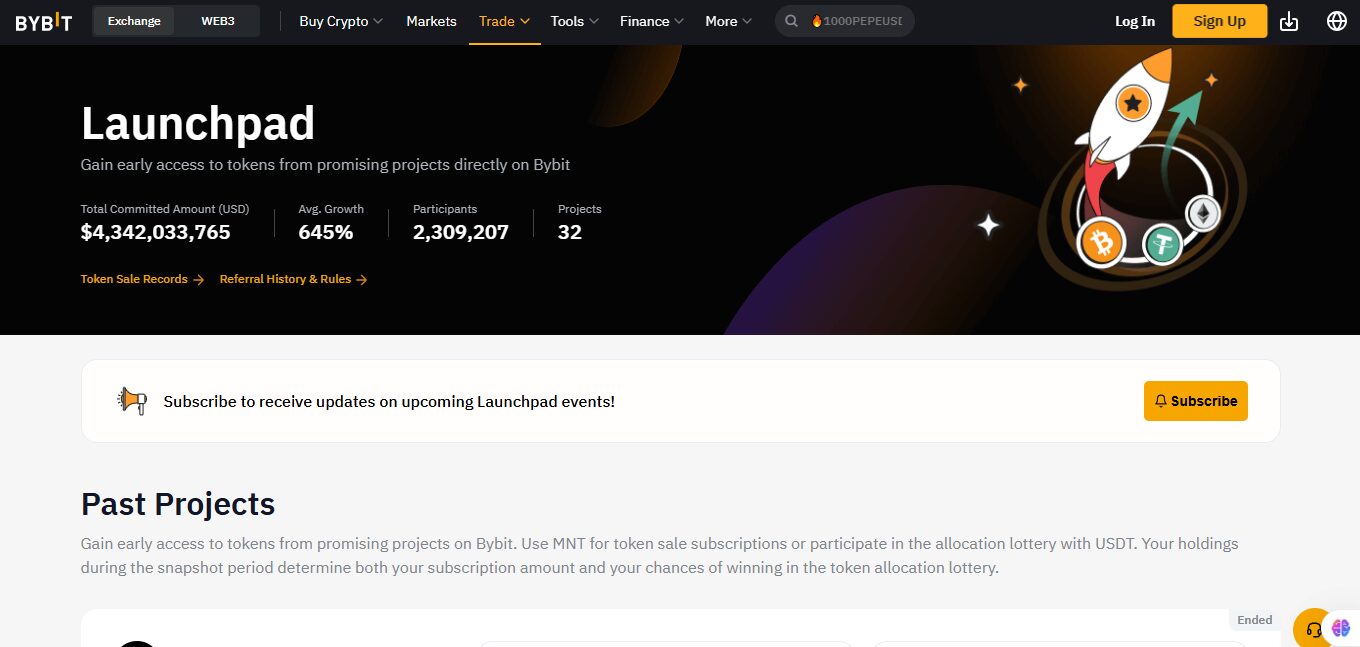Viewport: 1360px width, 647px height.
Task: Click the search input field
Action: pyautogui.click(x=860, y=21)
